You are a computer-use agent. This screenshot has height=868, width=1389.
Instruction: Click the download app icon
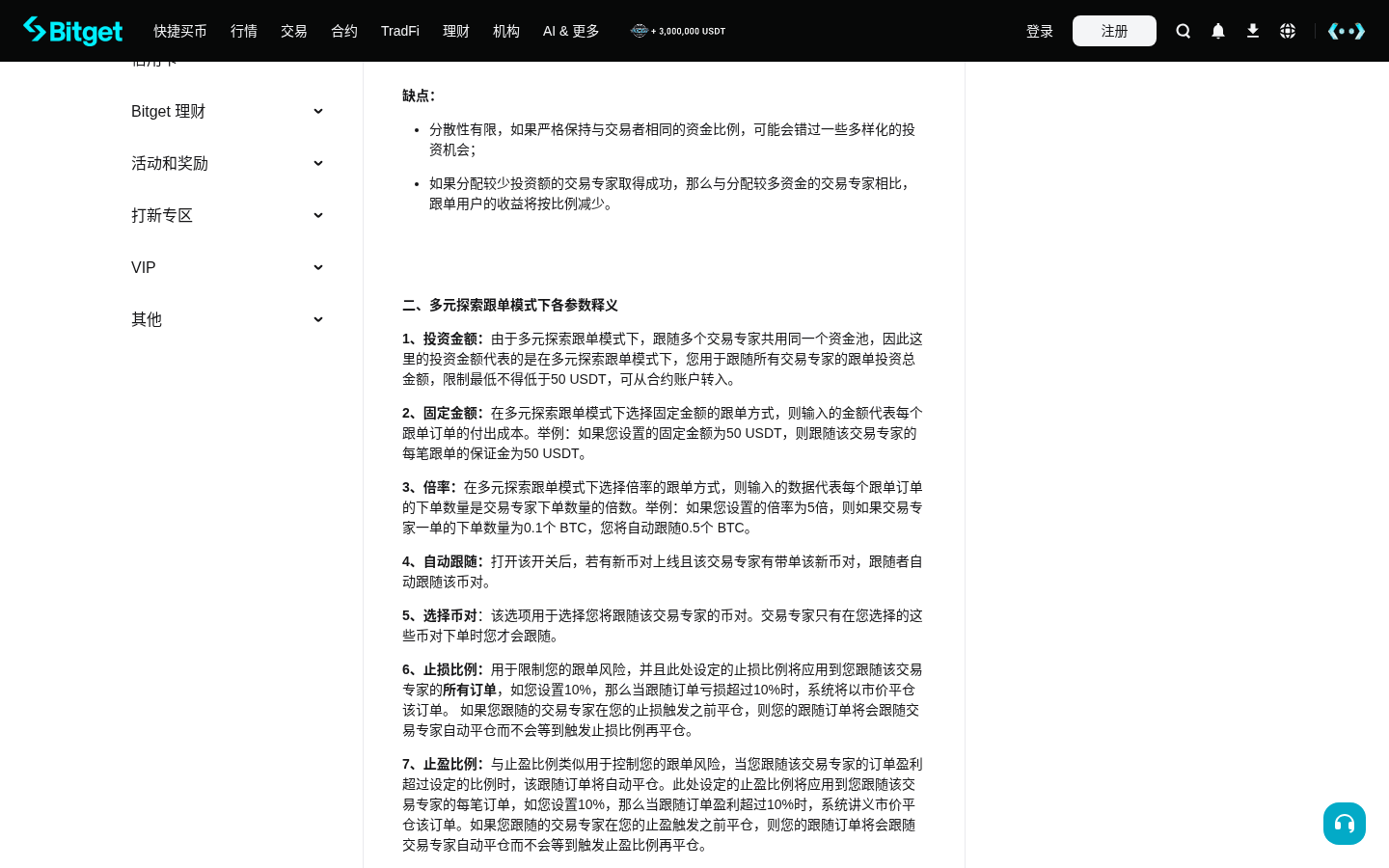click(x=1253, y=31)
